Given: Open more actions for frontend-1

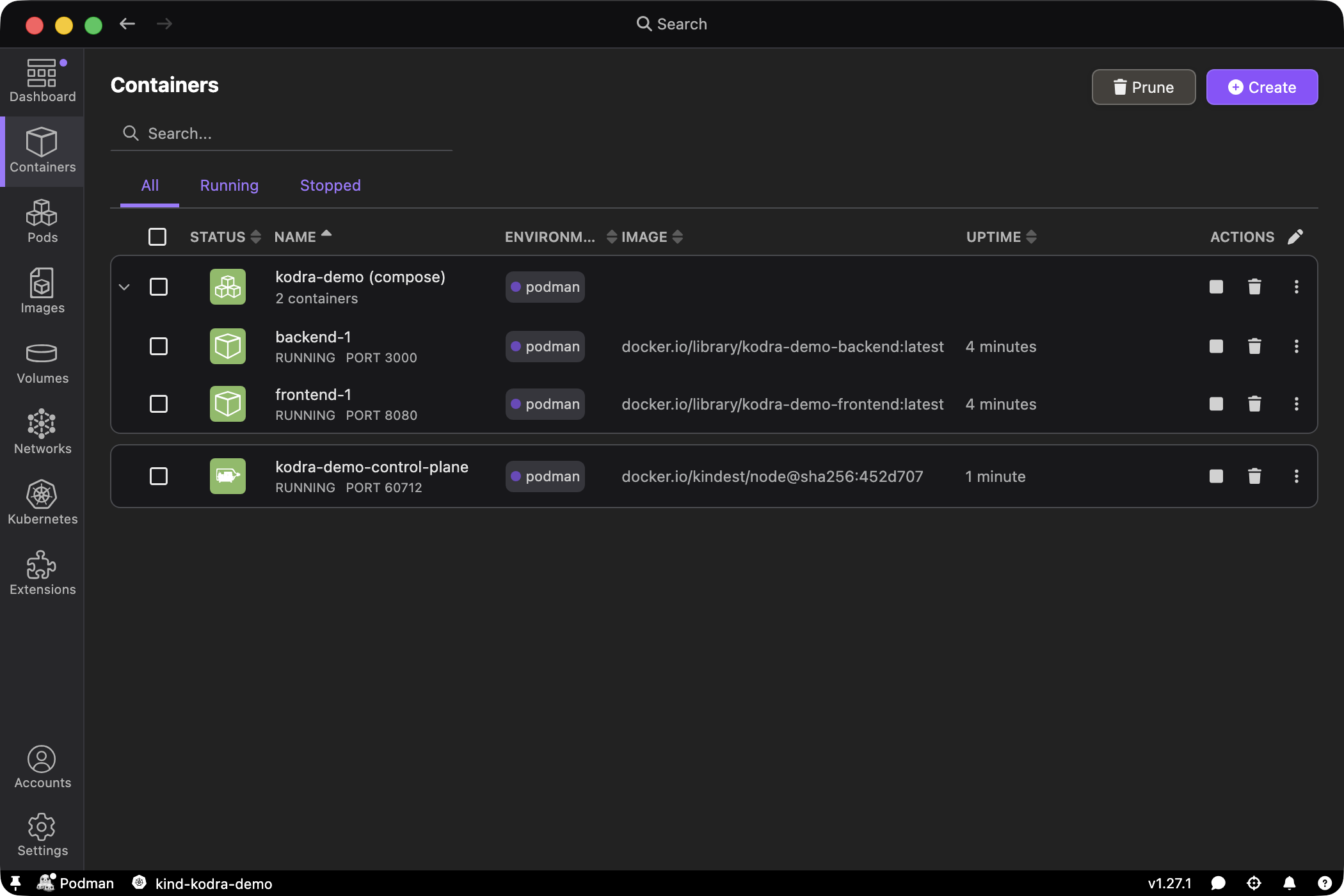Looking at the screenshot, I should coord(1297,404).
